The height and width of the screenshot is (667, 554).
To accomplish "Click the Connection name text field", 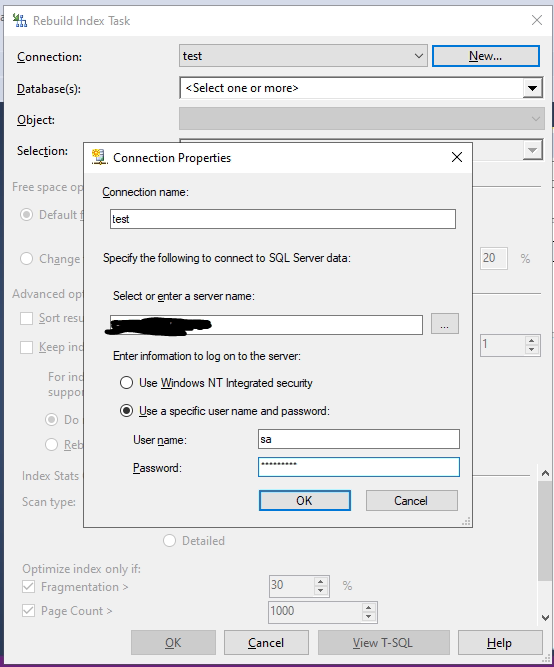I will pyautogui.click(x=283, y=219).
